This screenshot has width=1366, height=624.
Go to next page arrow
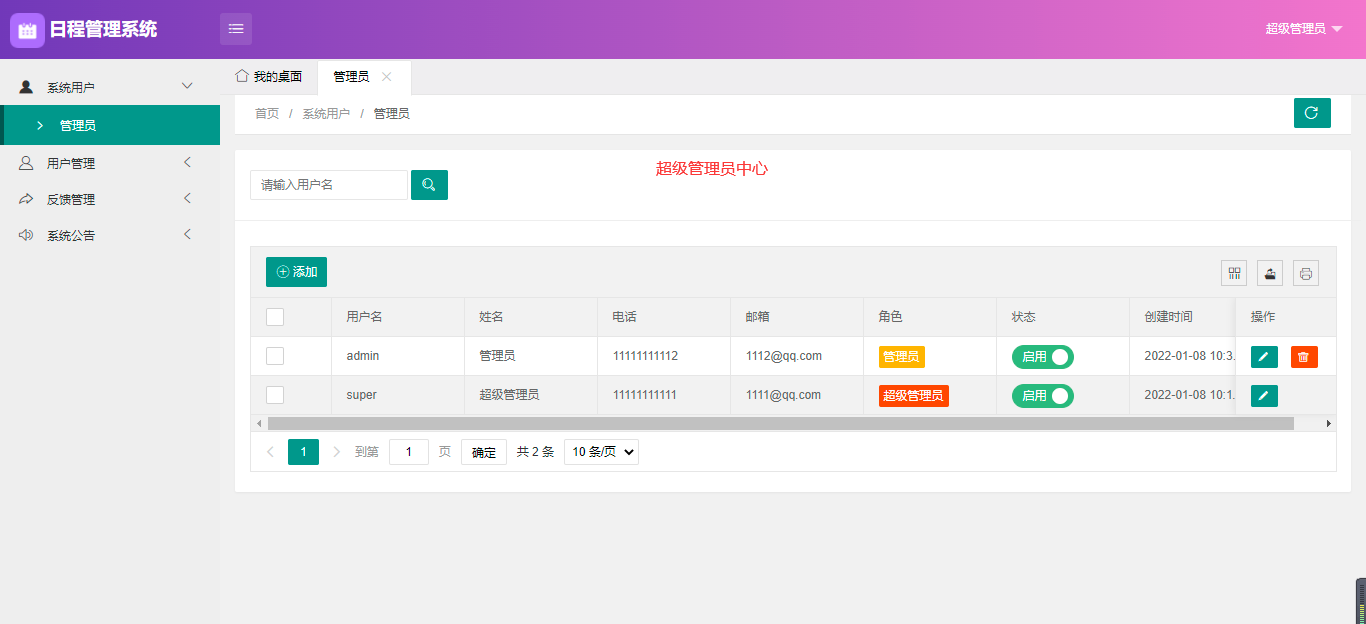coord(336,452)
